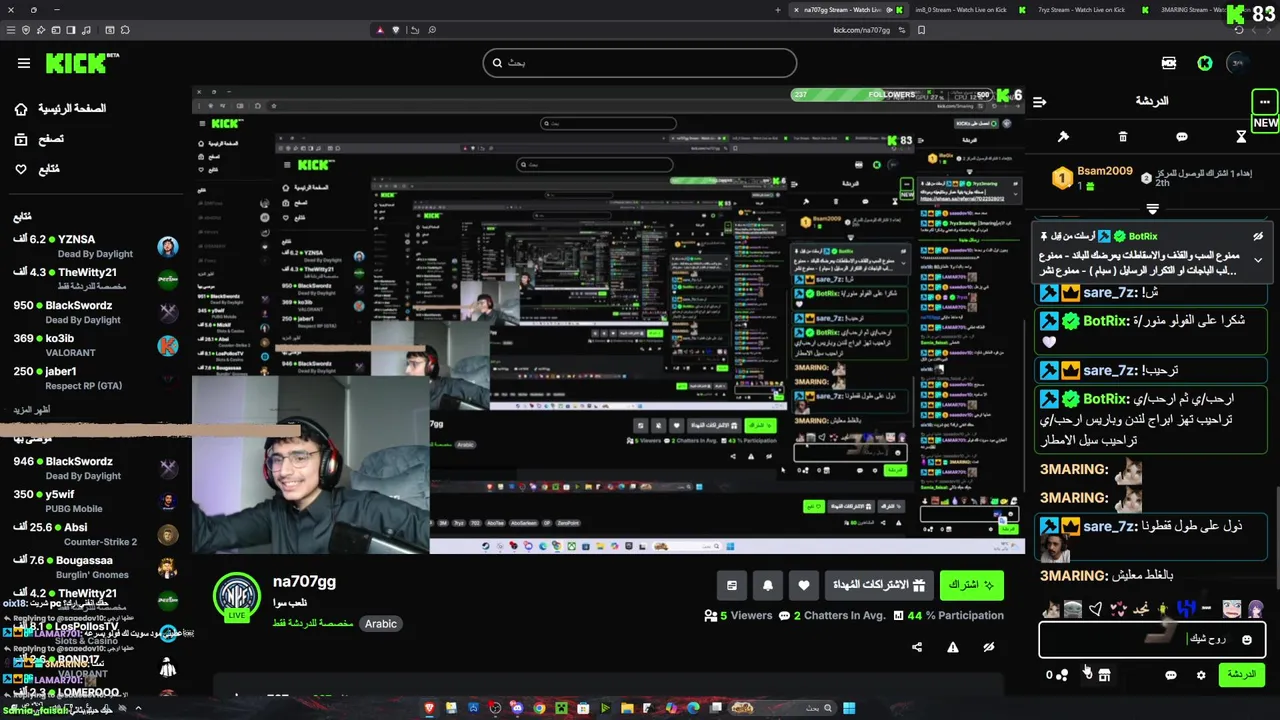Open the chat three-dots options menu
The width and height of the screenshot is (1280, 720).
coord(1264,101)
